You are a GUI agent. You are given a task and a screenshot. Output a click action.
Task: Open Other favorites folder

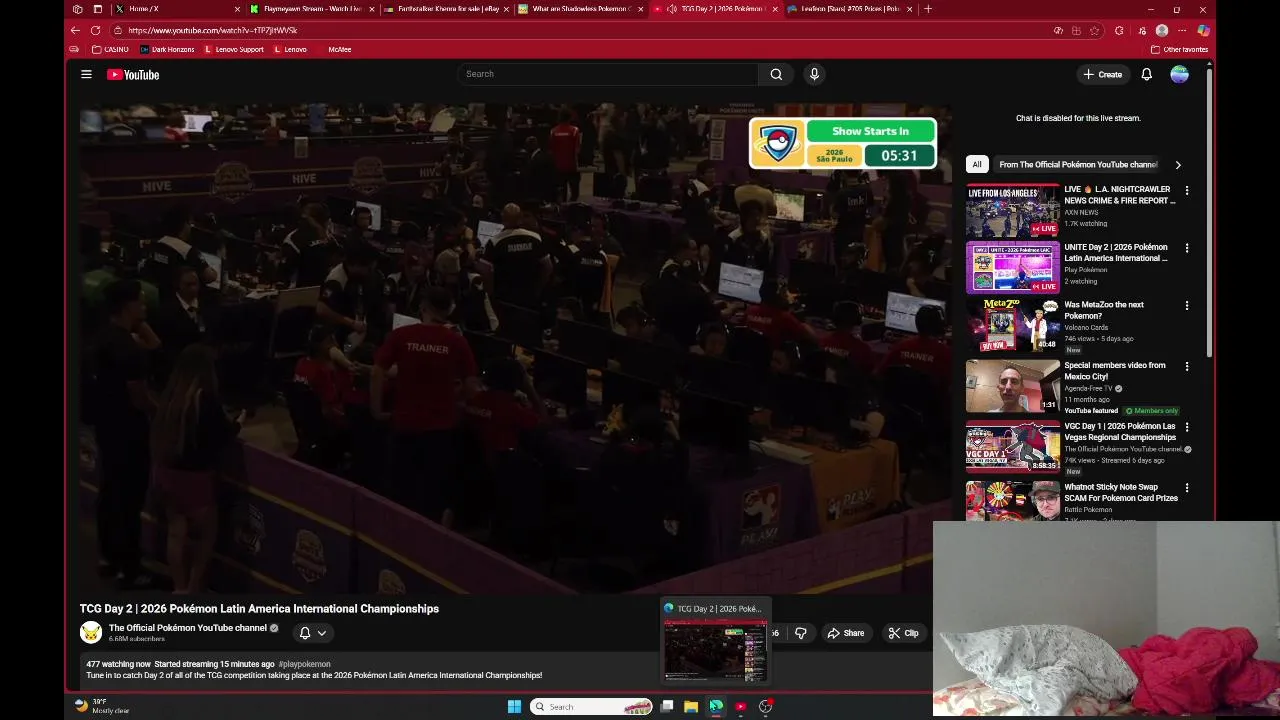point(1180,49)
